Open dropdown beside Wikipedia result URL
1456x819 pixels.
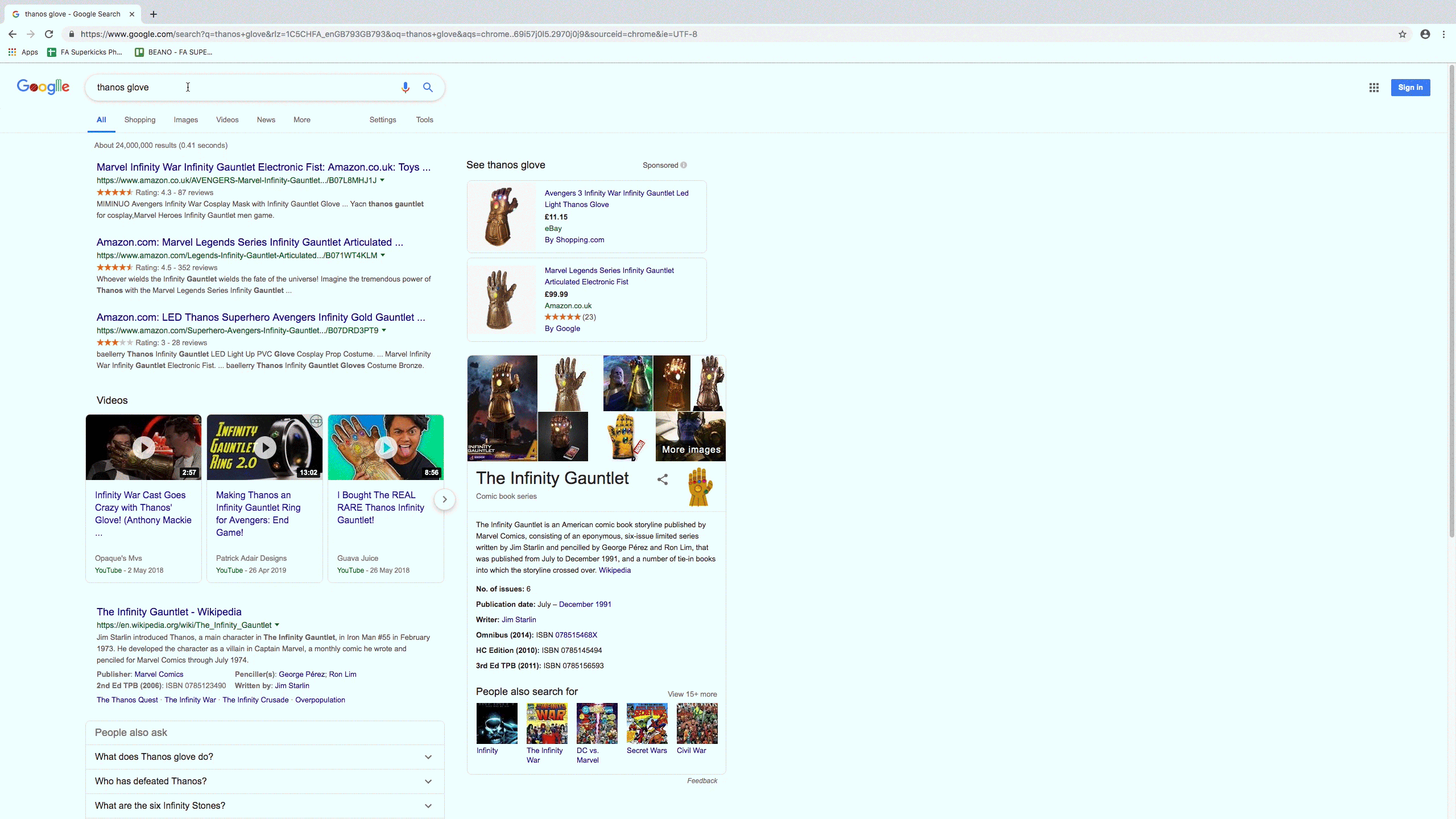point(277,625)
